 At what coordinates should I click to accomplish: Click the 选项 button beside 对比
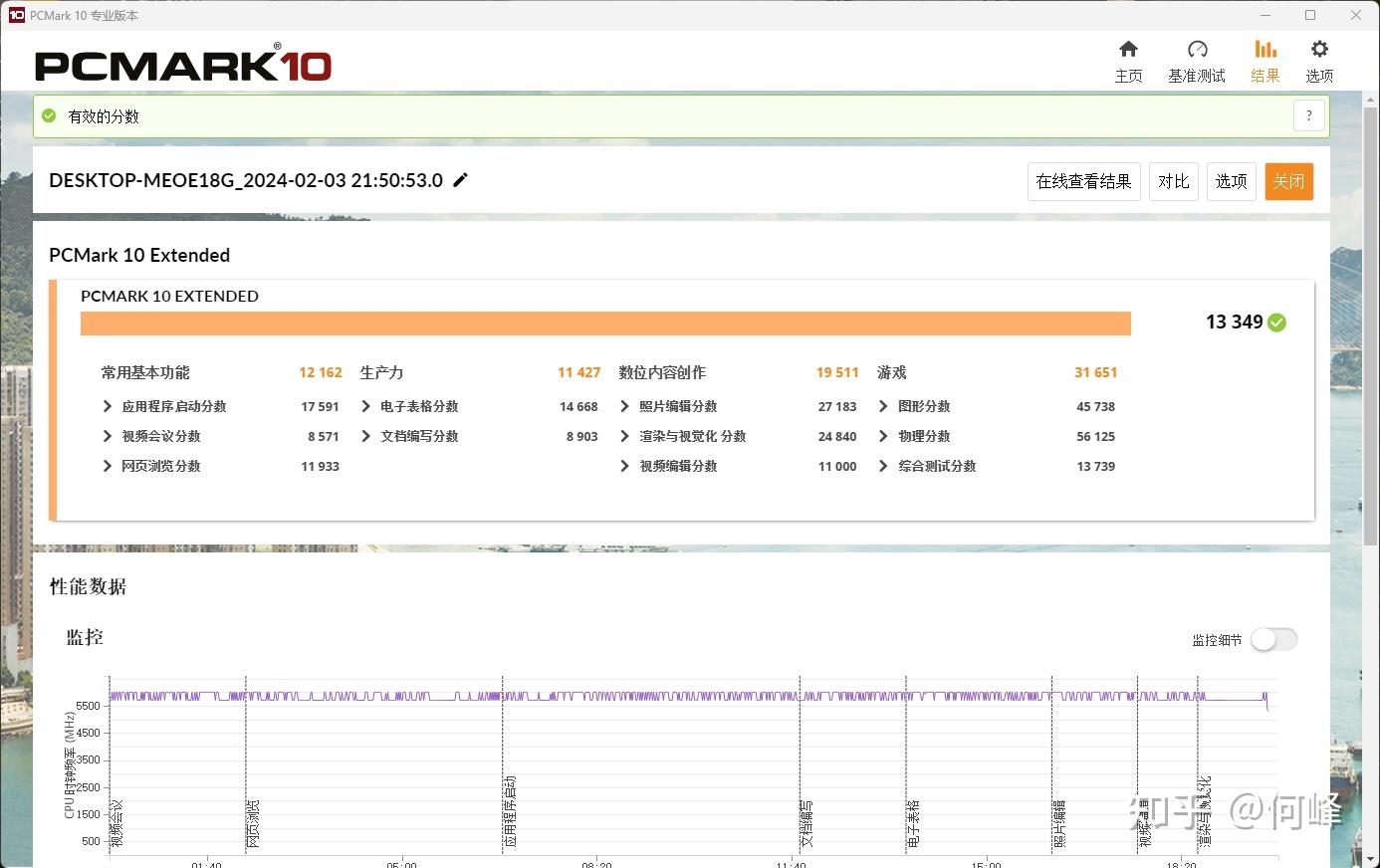[1231, 181]
